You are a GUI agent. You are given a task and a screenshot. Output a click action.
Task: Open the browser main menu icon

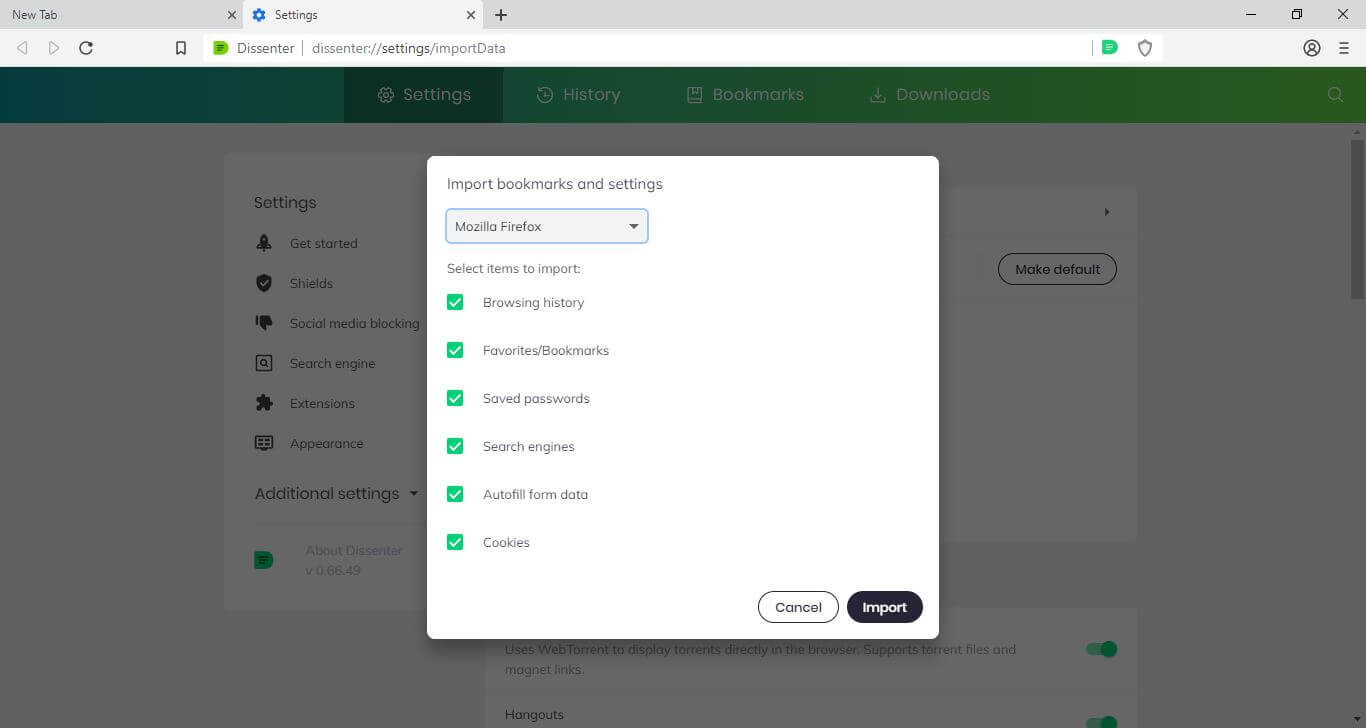[1344, 48]
